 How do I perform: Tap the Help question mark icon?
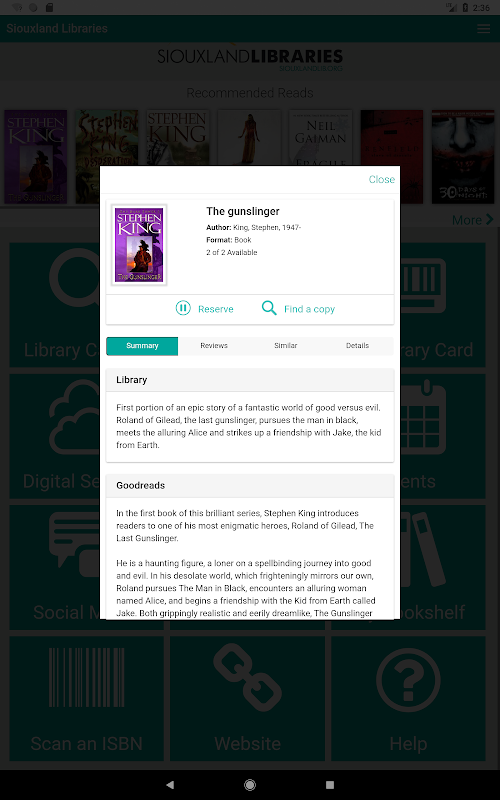tap(408, 680)
